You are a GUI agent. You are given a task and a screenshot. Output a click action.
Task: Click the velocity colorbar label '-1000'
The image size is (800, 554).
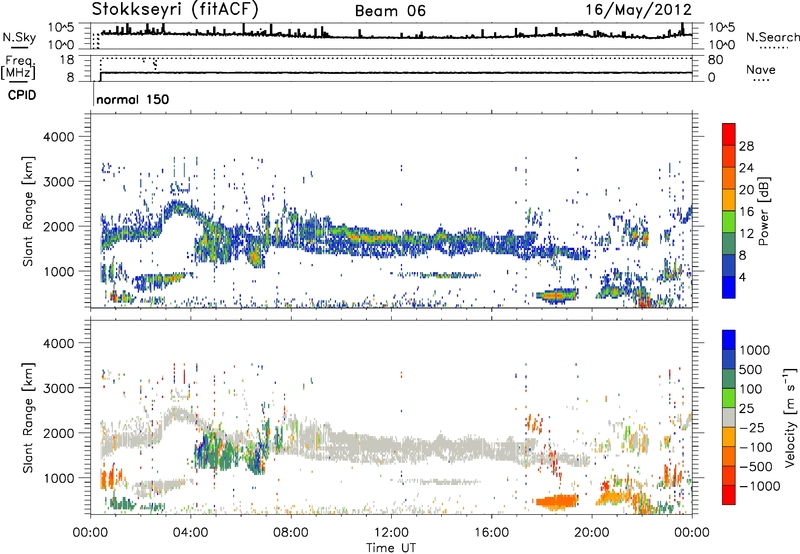[x=759, y=486]
